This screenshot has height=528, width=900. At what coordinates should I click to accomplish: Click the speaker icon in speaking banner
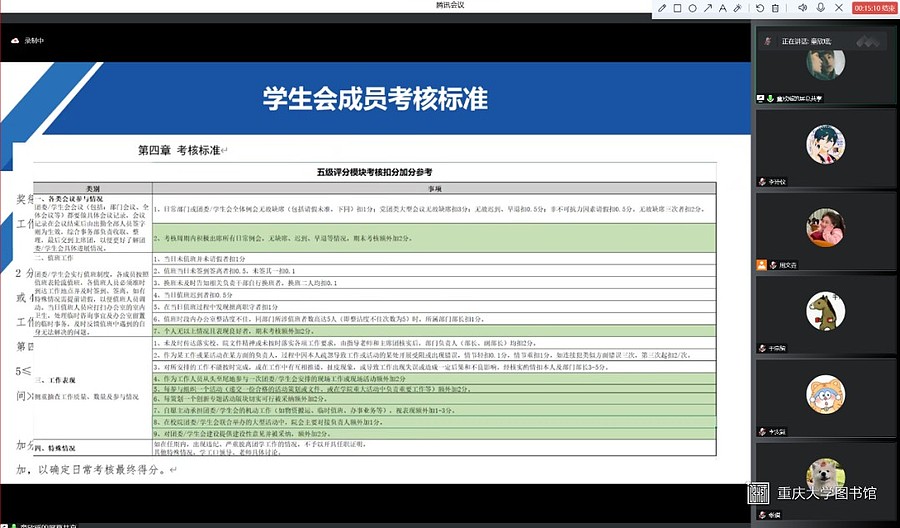(767, 41)
